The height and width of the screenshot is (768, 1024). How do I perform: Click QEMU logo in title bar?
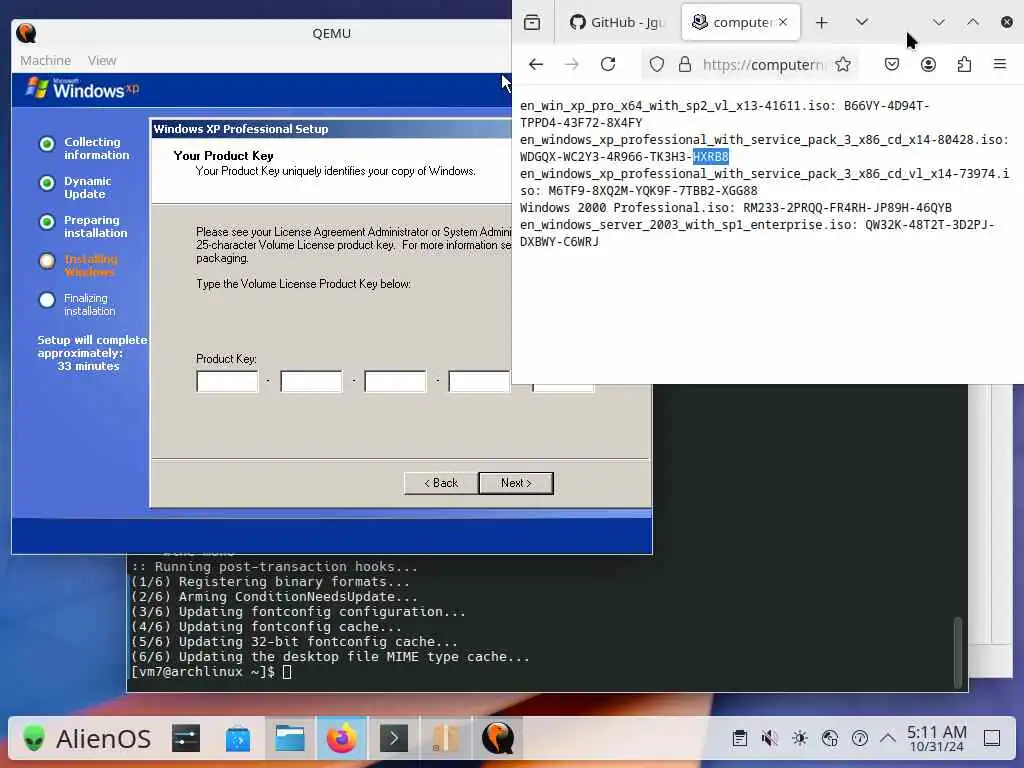(26, 33)
